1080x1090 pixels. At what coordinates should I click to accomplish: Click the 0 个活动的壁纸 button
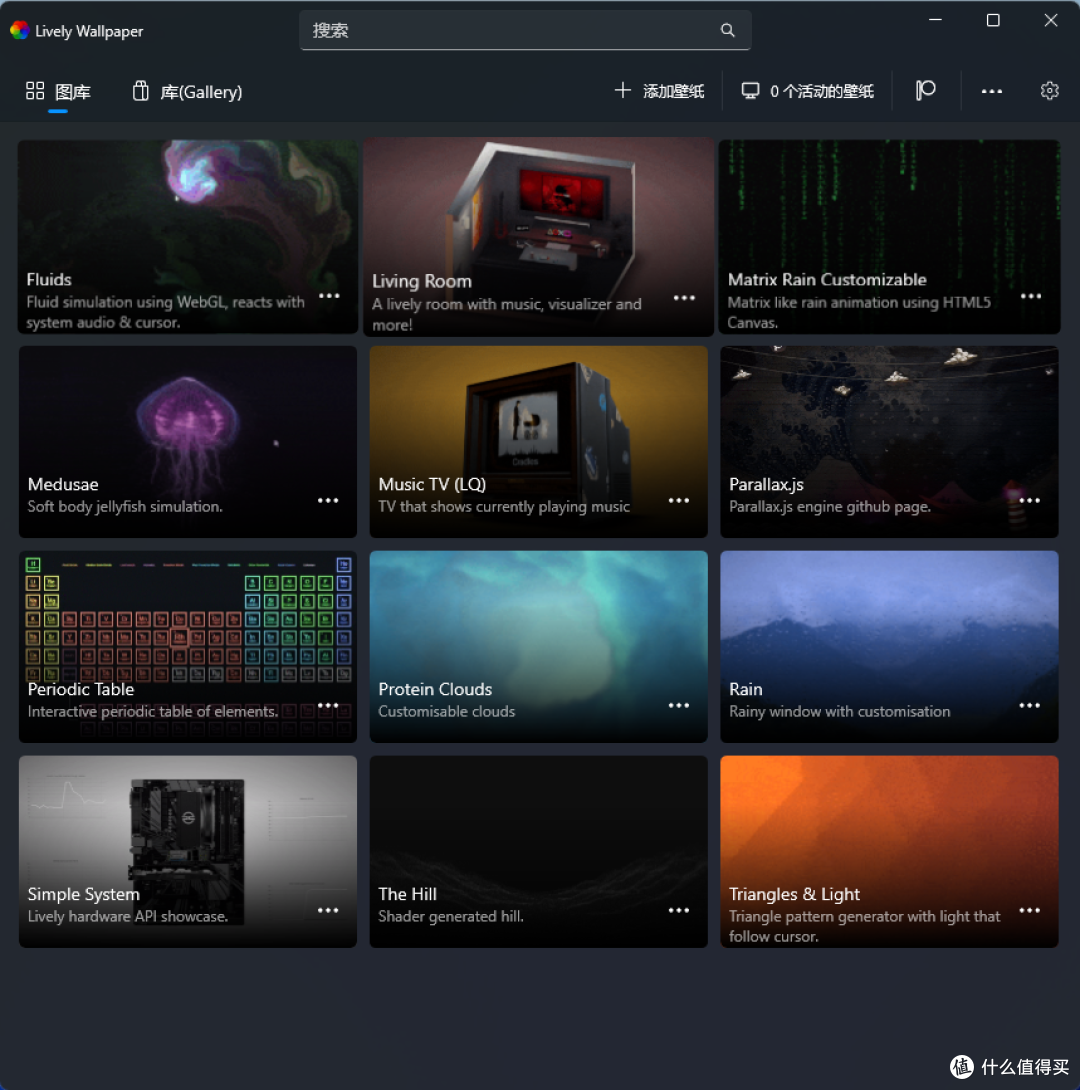coord(821,92)
